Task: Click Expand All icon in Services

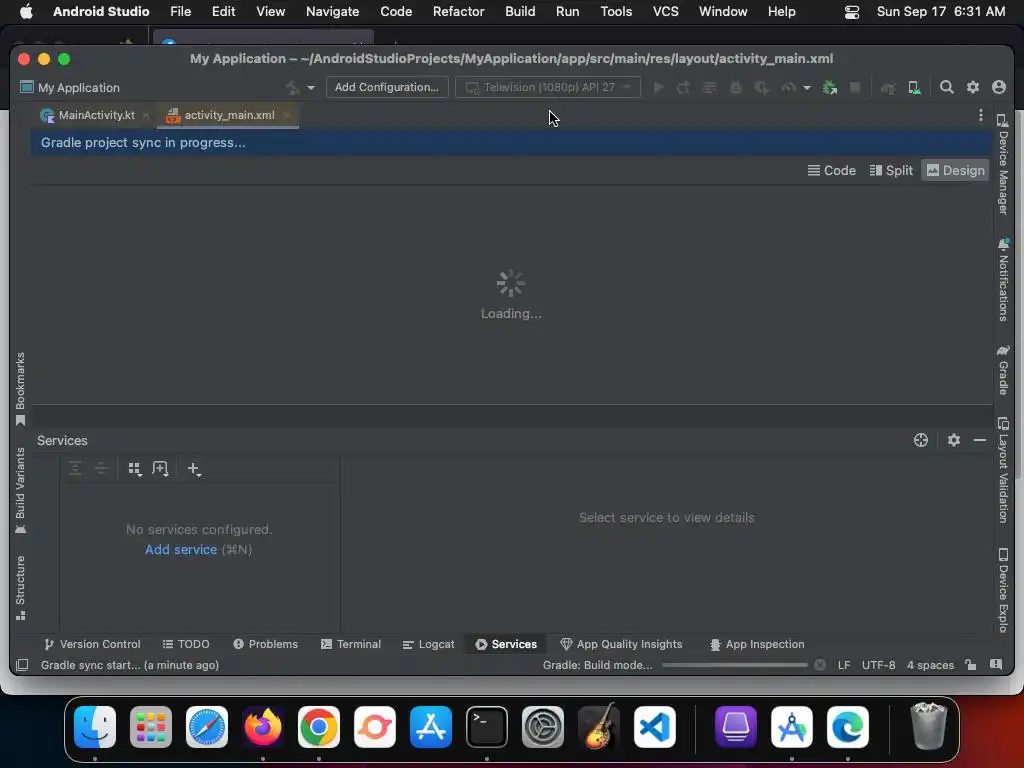Action: point(75,468)
